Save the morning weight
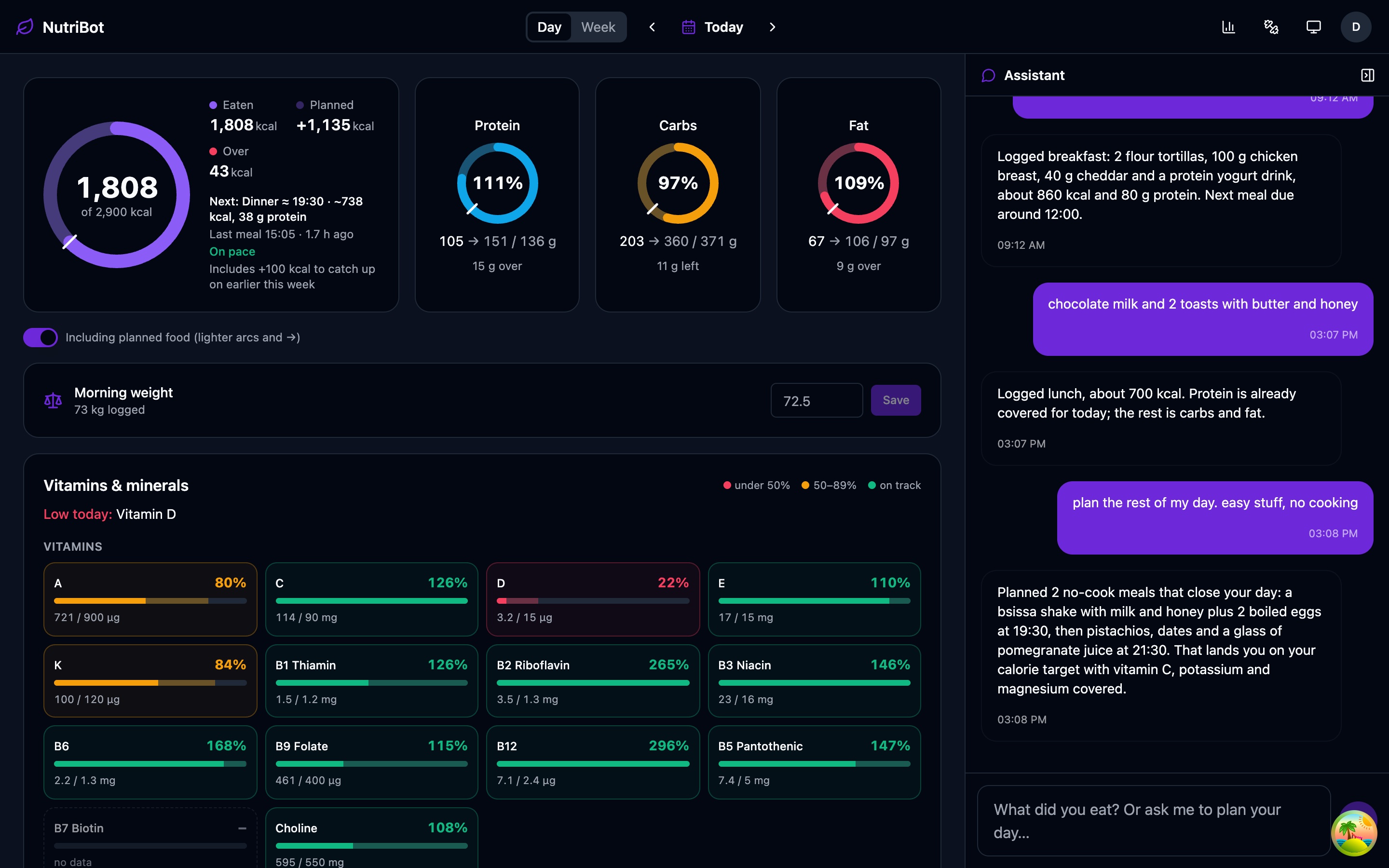 tap(896, 400)
